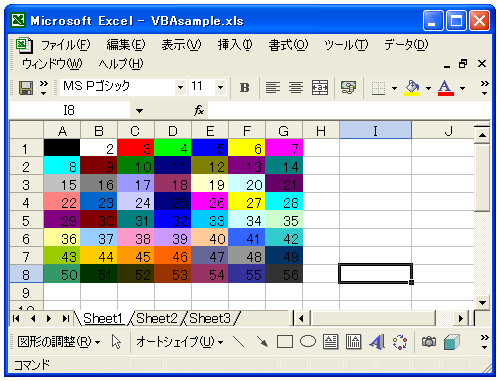Open オートシェイプ(U) menu

coord(180,342)
